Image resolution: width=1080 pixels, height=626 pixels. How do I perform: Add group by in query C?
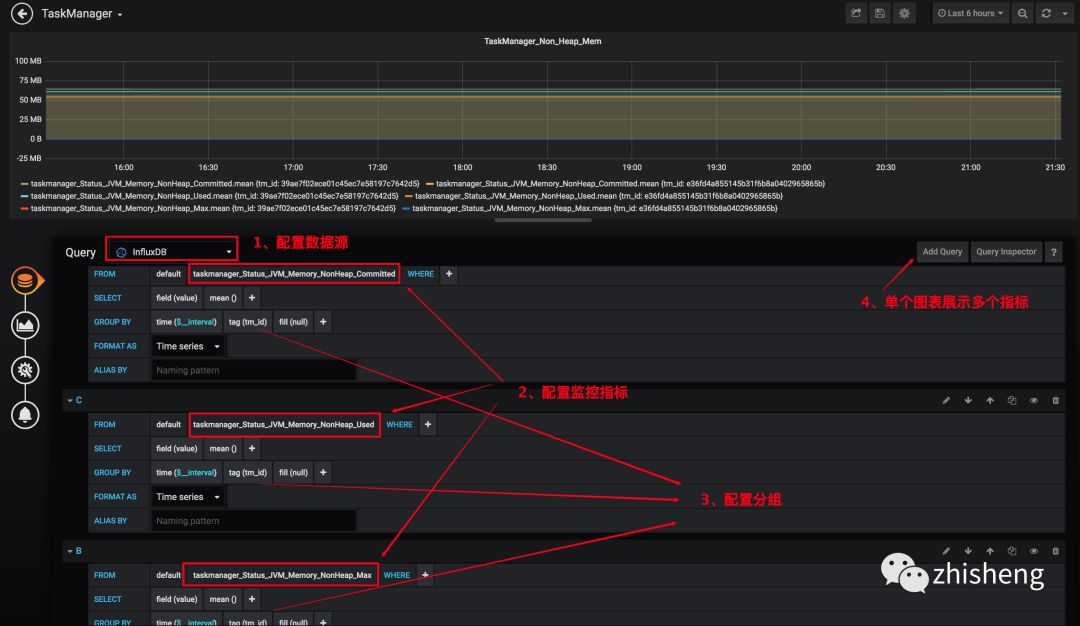(323, 473)
